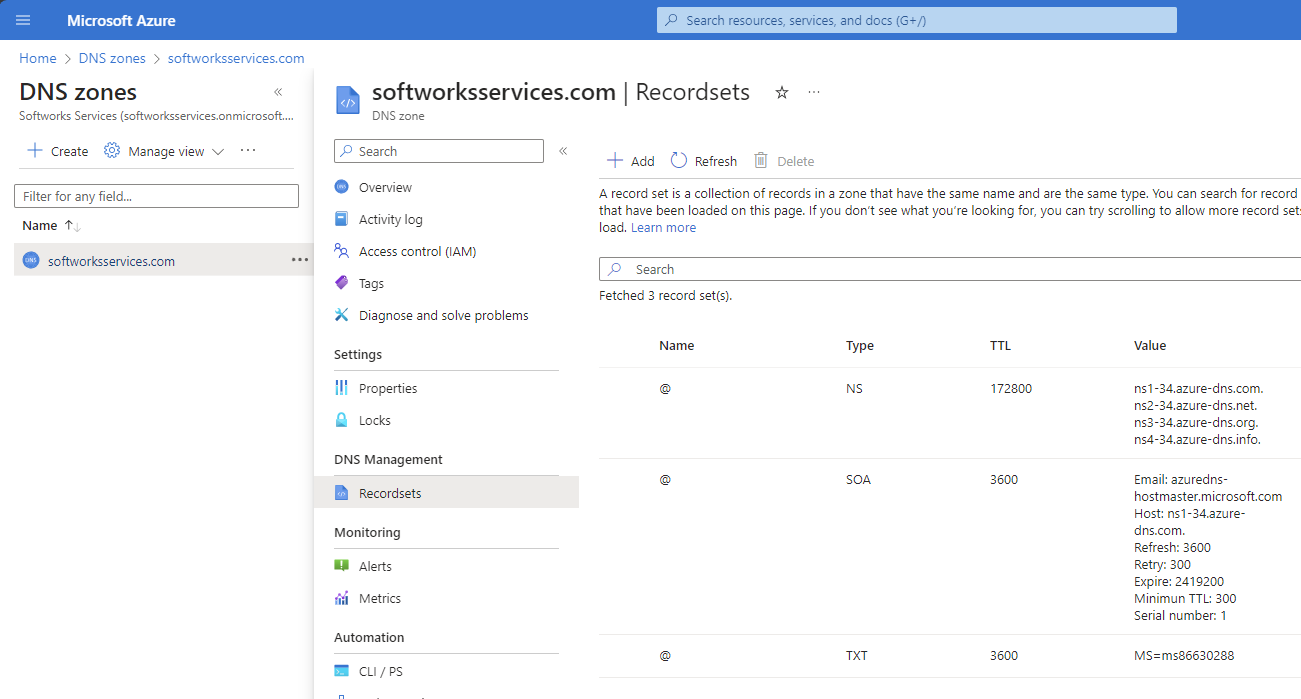Refresh the record sets list
The height and width of the screenshot is (699, 1301).
point(703,160)
